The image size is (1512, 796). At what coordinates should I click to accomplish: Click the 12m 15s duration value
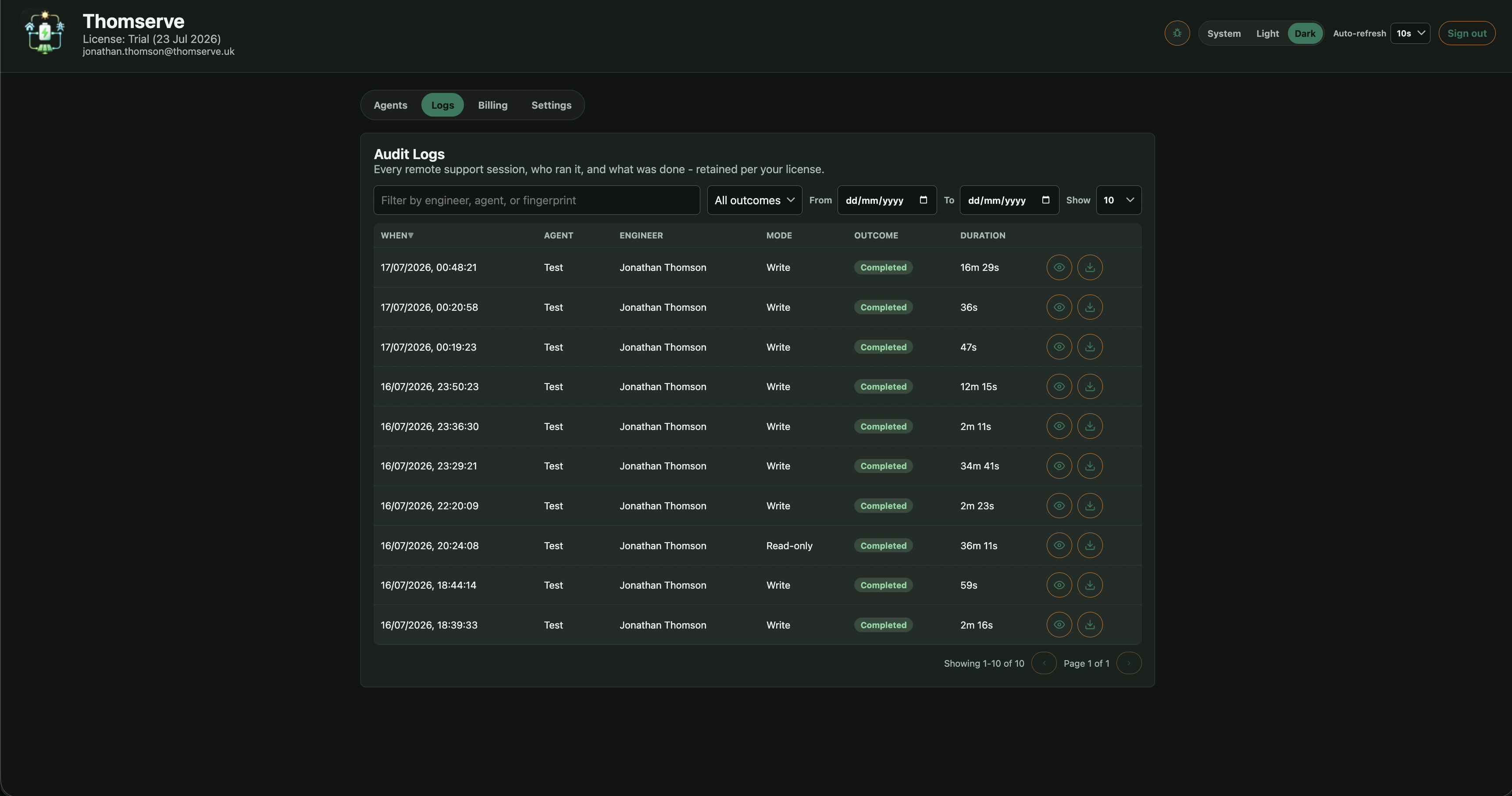tap(978, 387)
